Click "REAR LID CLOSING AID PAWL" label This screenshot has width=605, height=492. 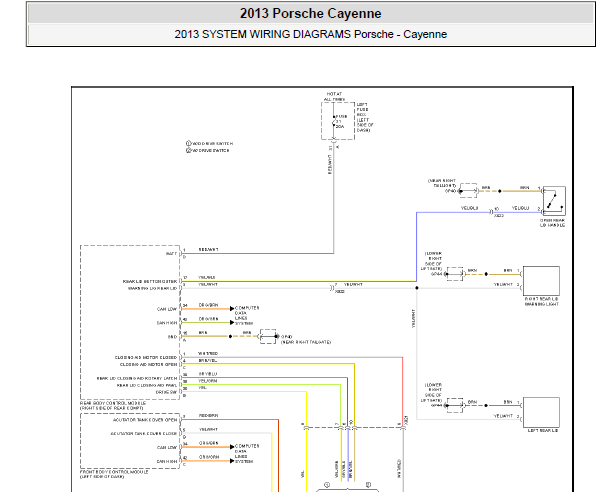(147, 385)
